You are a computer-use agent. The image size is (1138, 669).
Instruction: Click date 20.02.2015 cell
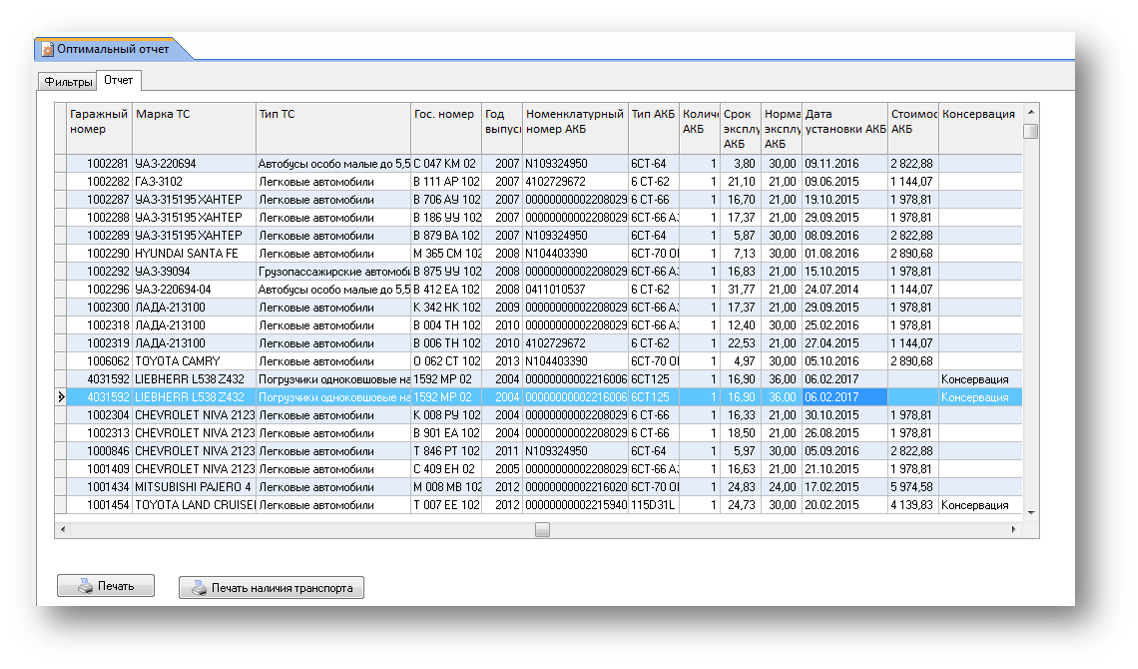click(845, 505)
